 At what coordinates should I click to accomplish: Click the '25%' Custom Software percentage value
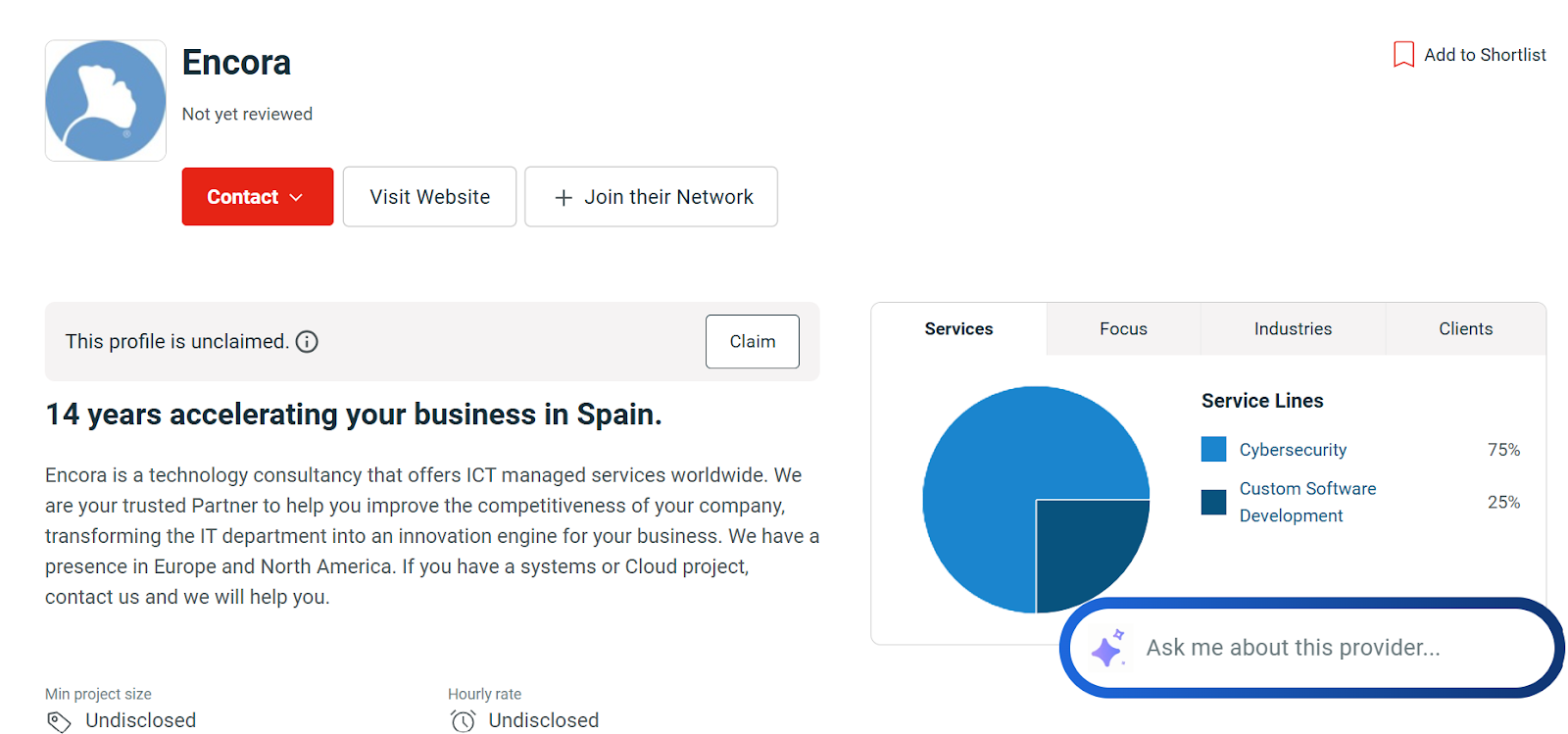pyautogui.click(x=1503, y=502)
